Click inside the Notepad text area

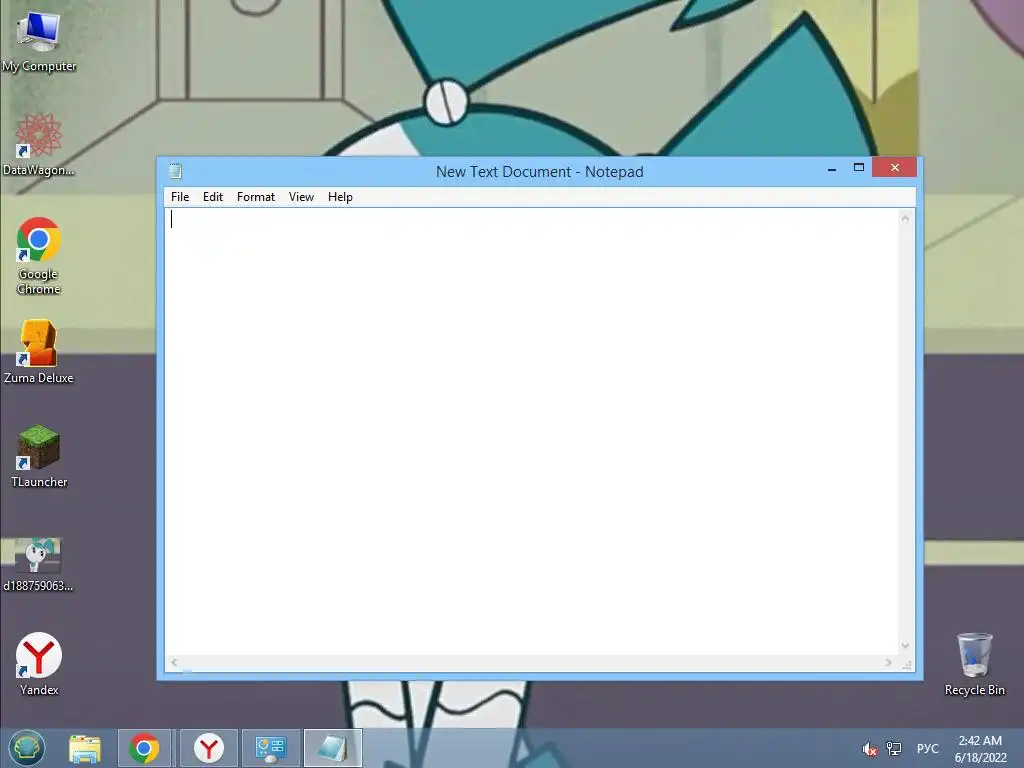(x=531, y=431)
